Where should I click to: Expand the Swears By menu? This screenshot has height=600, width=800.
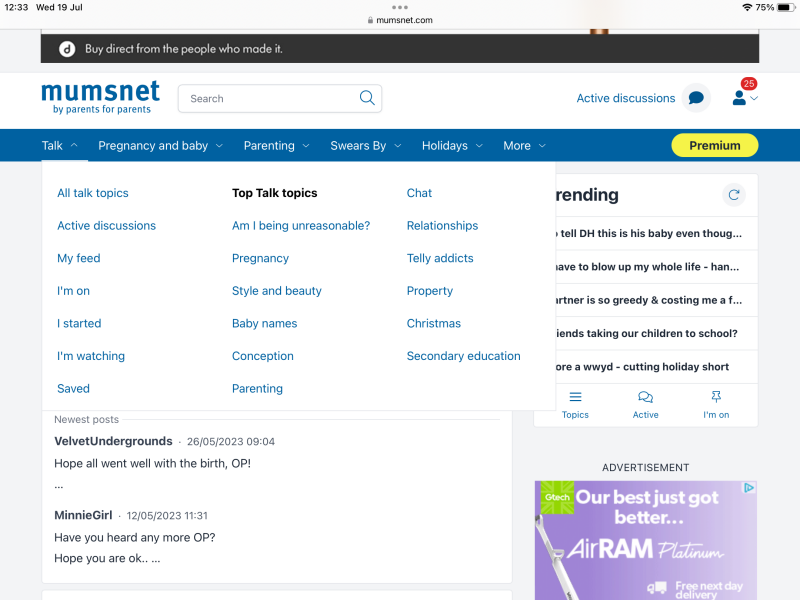click(365, 146)
